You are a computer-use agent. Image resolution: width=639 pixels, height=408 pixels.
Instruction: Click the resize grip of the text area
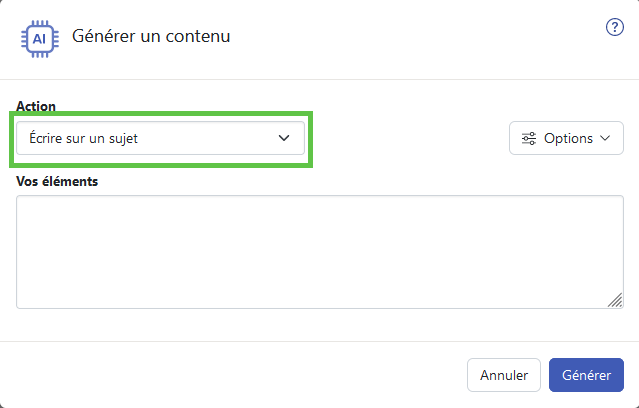pyautogui.click(x=615, y=300)
